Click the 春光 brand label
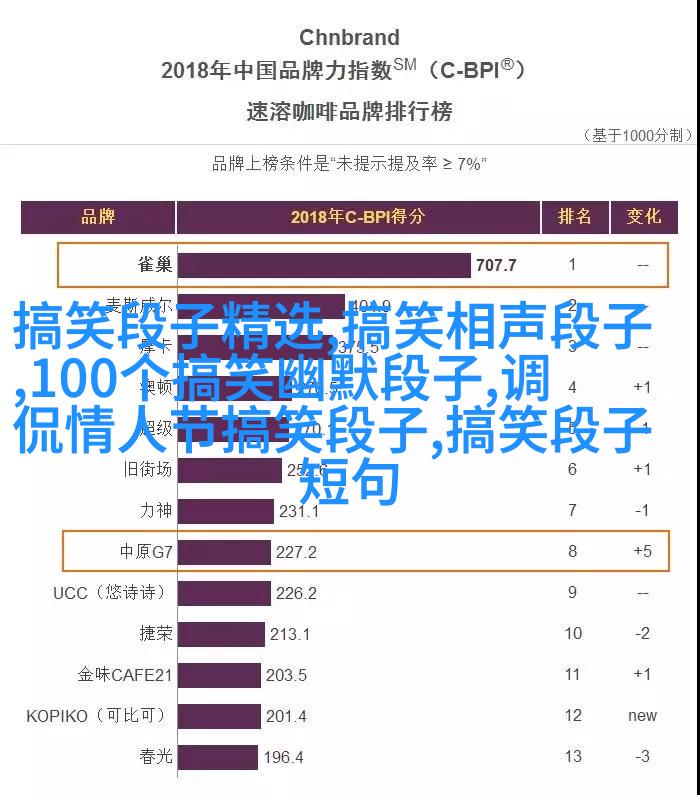 point(155,757)
